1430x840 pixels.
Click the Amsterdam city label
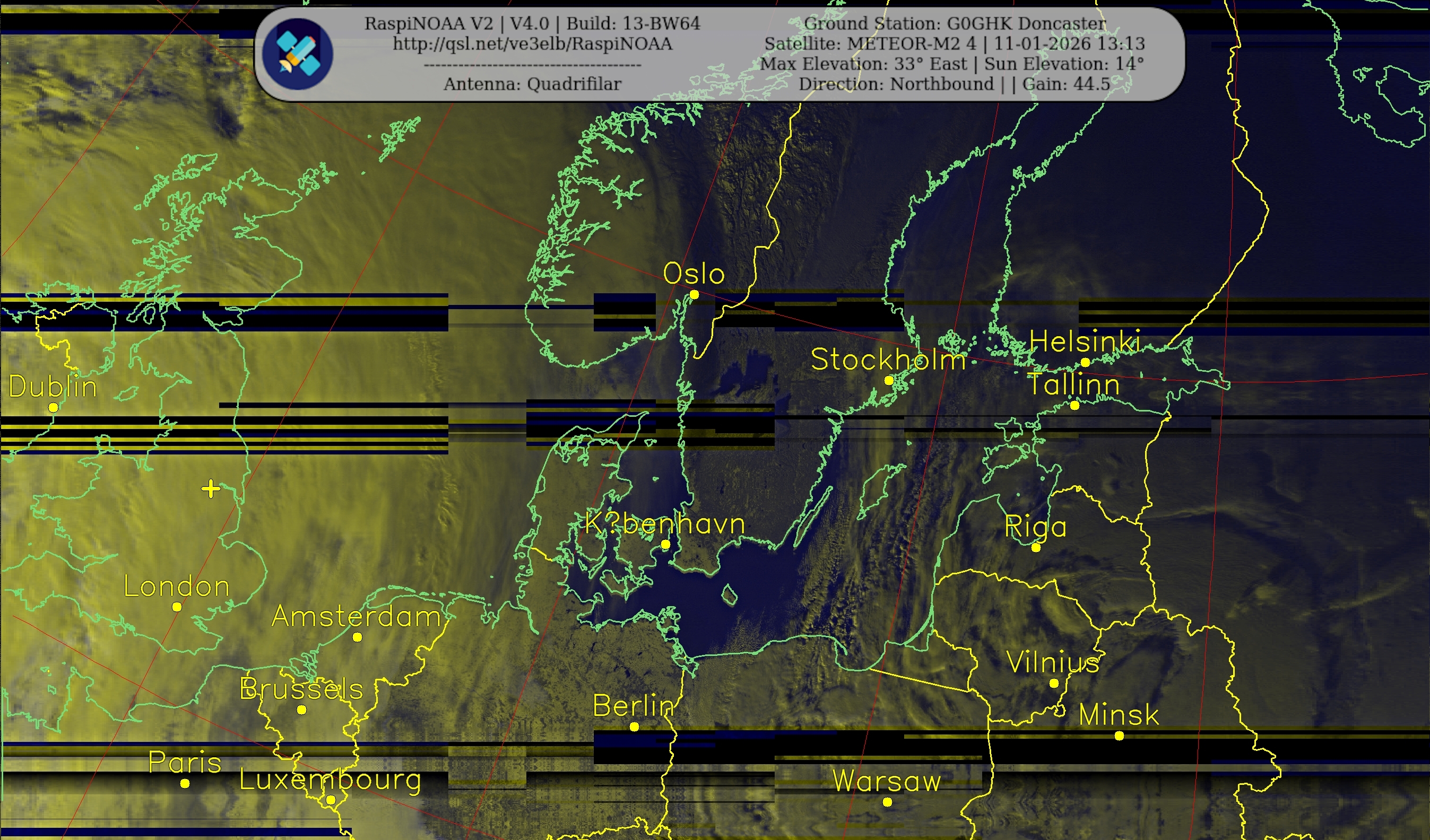pyautogui.click(x=357, y=616)
